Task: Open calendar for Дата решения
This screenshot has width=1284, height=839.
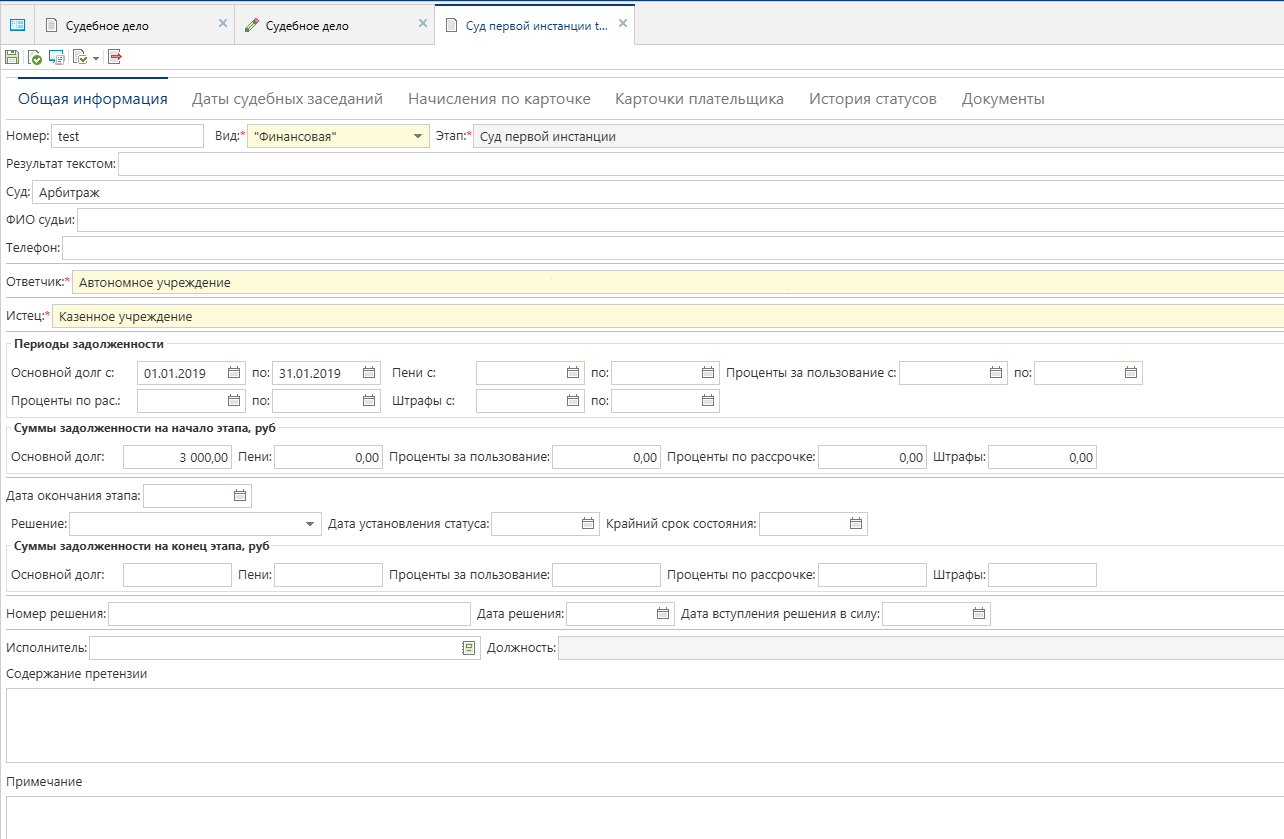Action: (x=663, y=613)
